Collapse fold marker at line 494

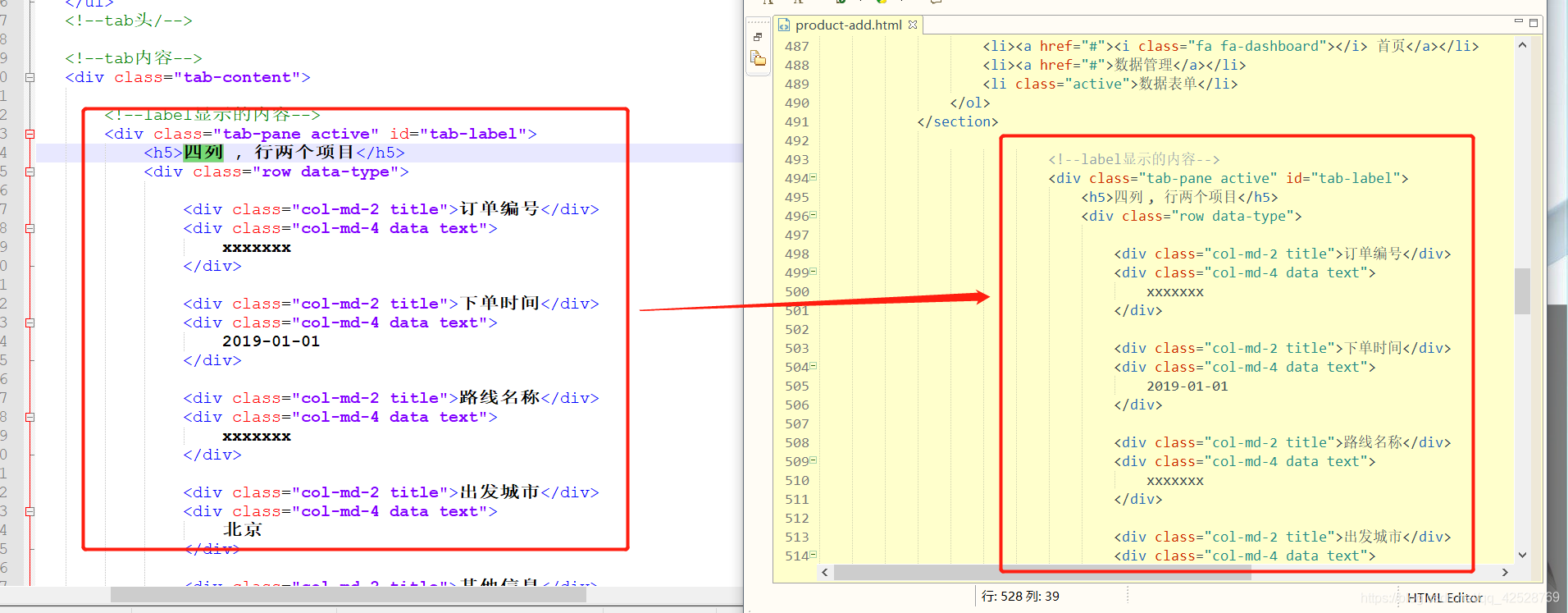tap(814, 177)
